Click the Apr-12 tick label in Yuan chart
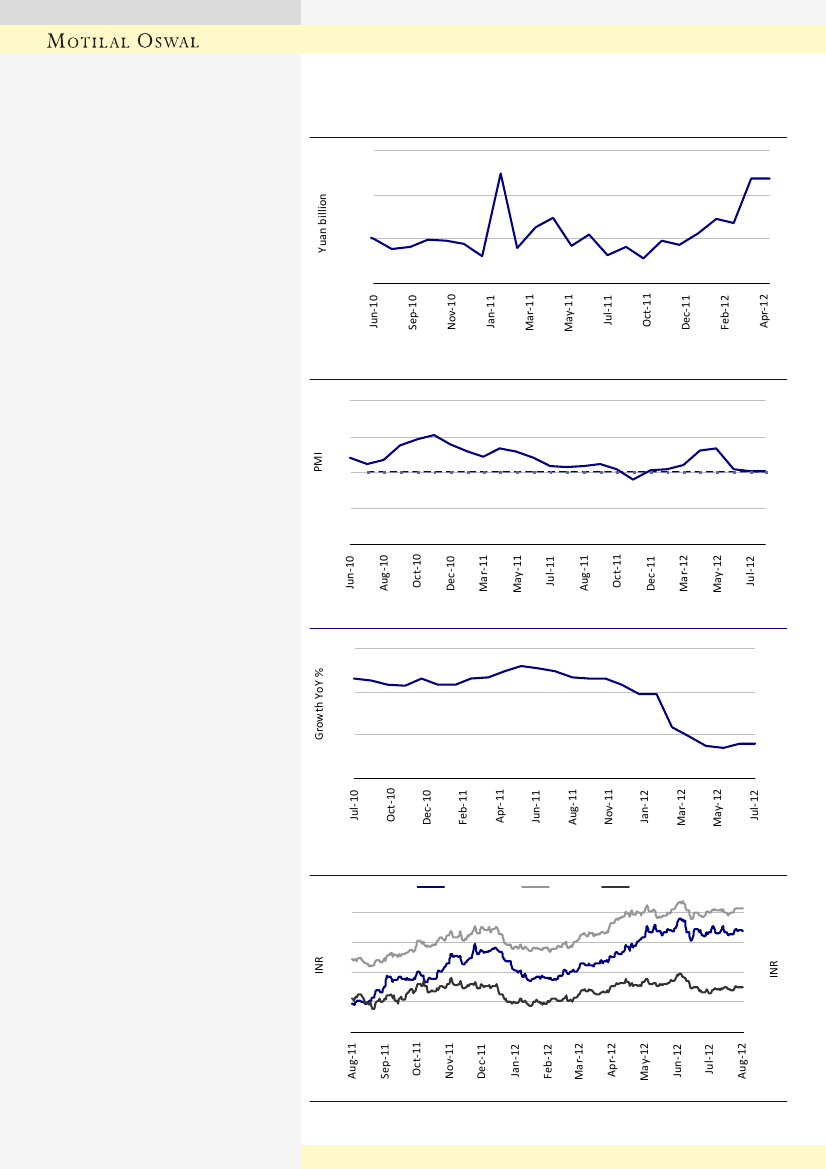The image size is (826, 1169). pos(765,311)
